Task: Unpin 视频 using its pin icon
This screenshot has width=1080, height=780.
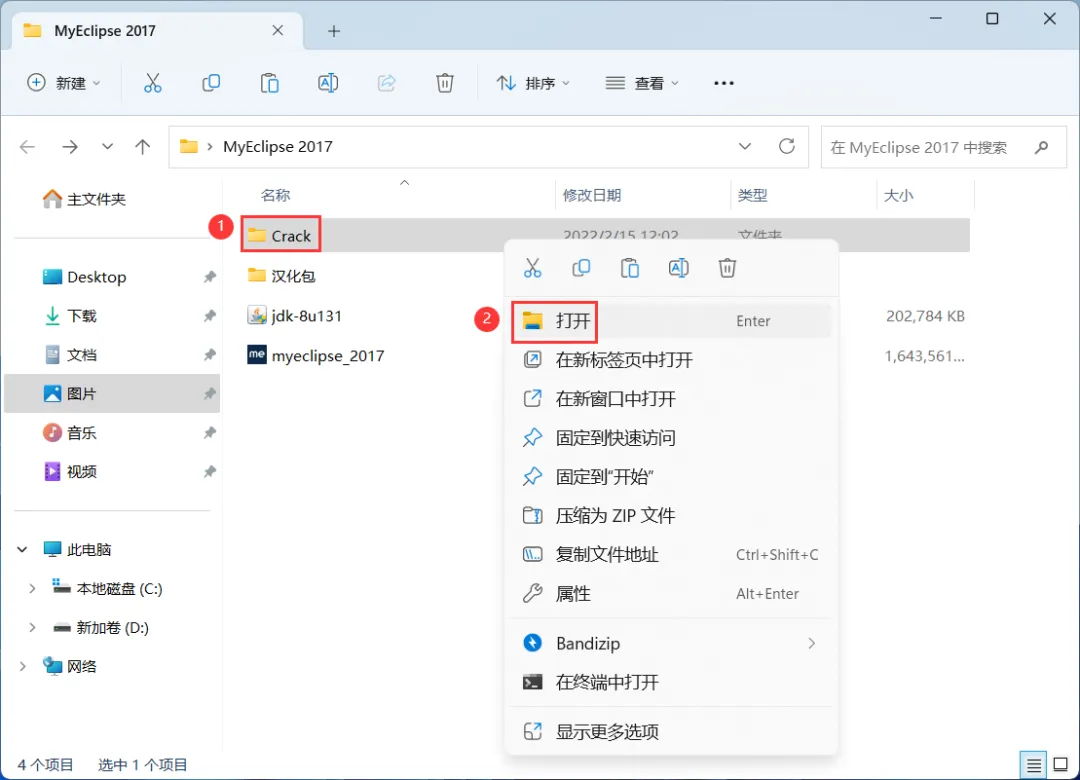Action: tap(209, 472)
